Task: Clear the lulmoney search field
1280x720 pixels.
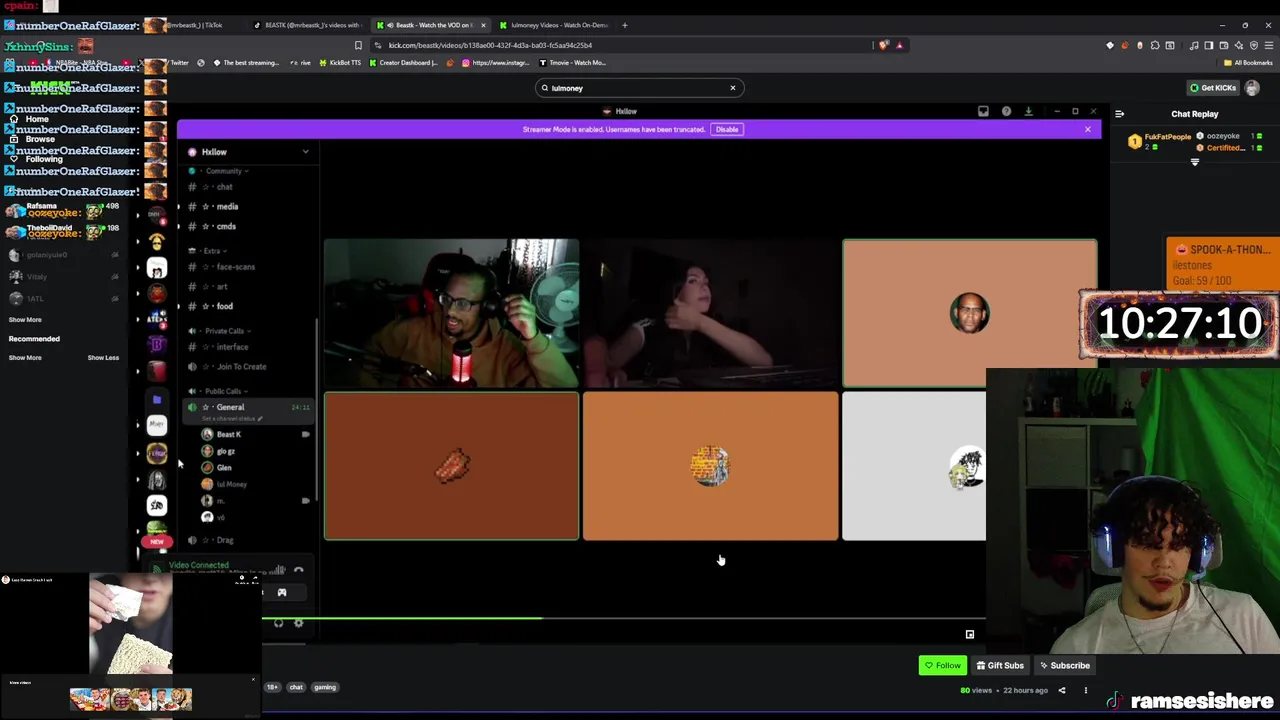Action: [x=732, y=88]
